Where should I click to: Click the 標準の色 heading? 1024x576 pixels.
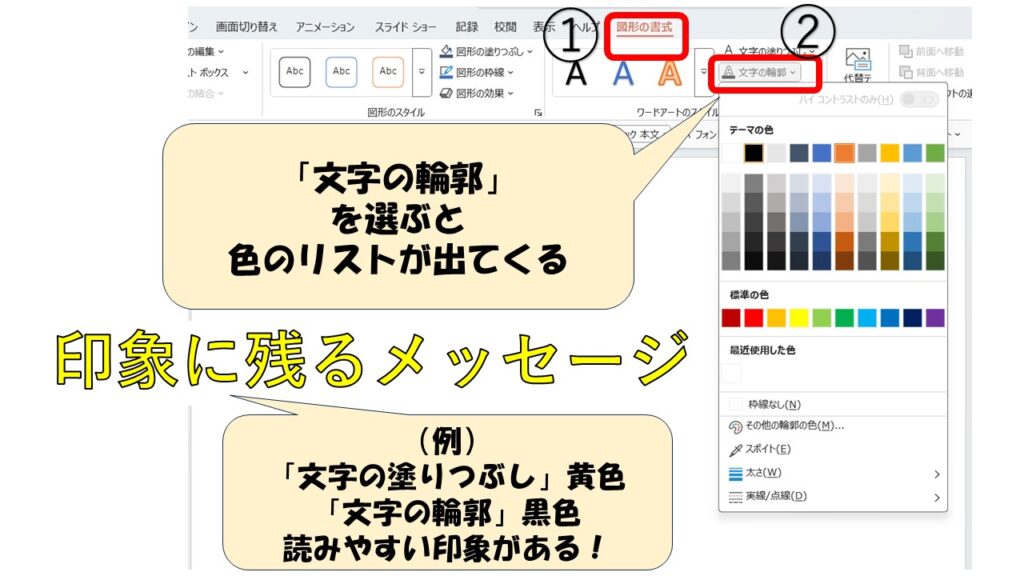(x=749, y=295)
